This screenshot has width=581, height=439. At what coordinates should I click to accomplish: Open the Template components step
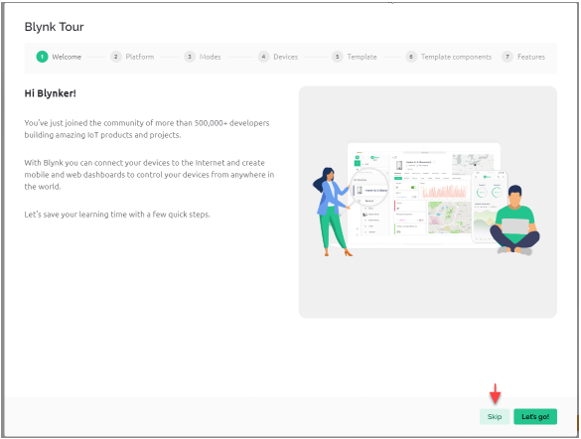click(456, 57)
